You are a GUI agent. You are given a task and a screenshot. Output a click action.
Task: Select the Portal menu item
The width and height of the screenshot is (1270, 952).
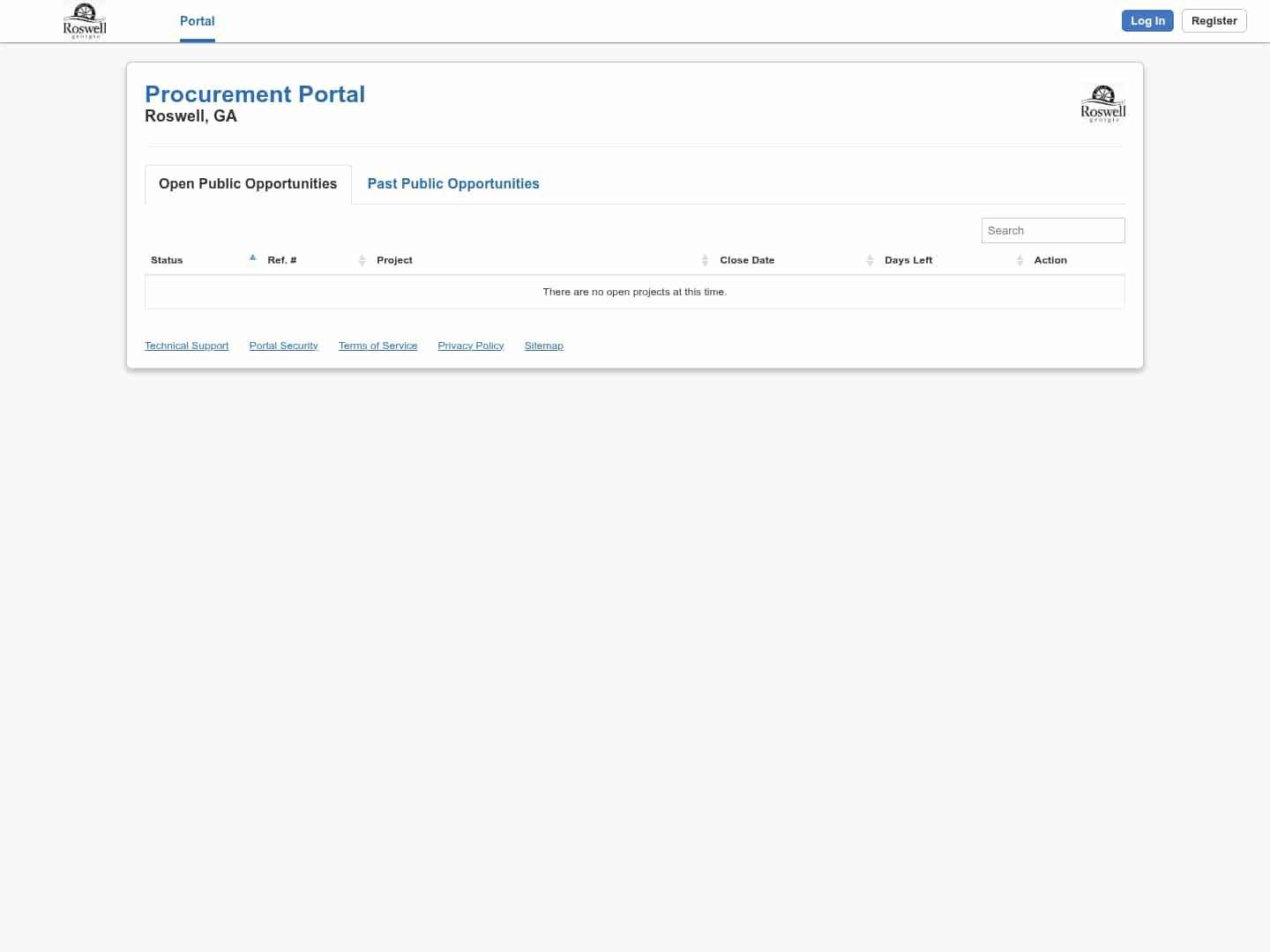coord(197,21)
